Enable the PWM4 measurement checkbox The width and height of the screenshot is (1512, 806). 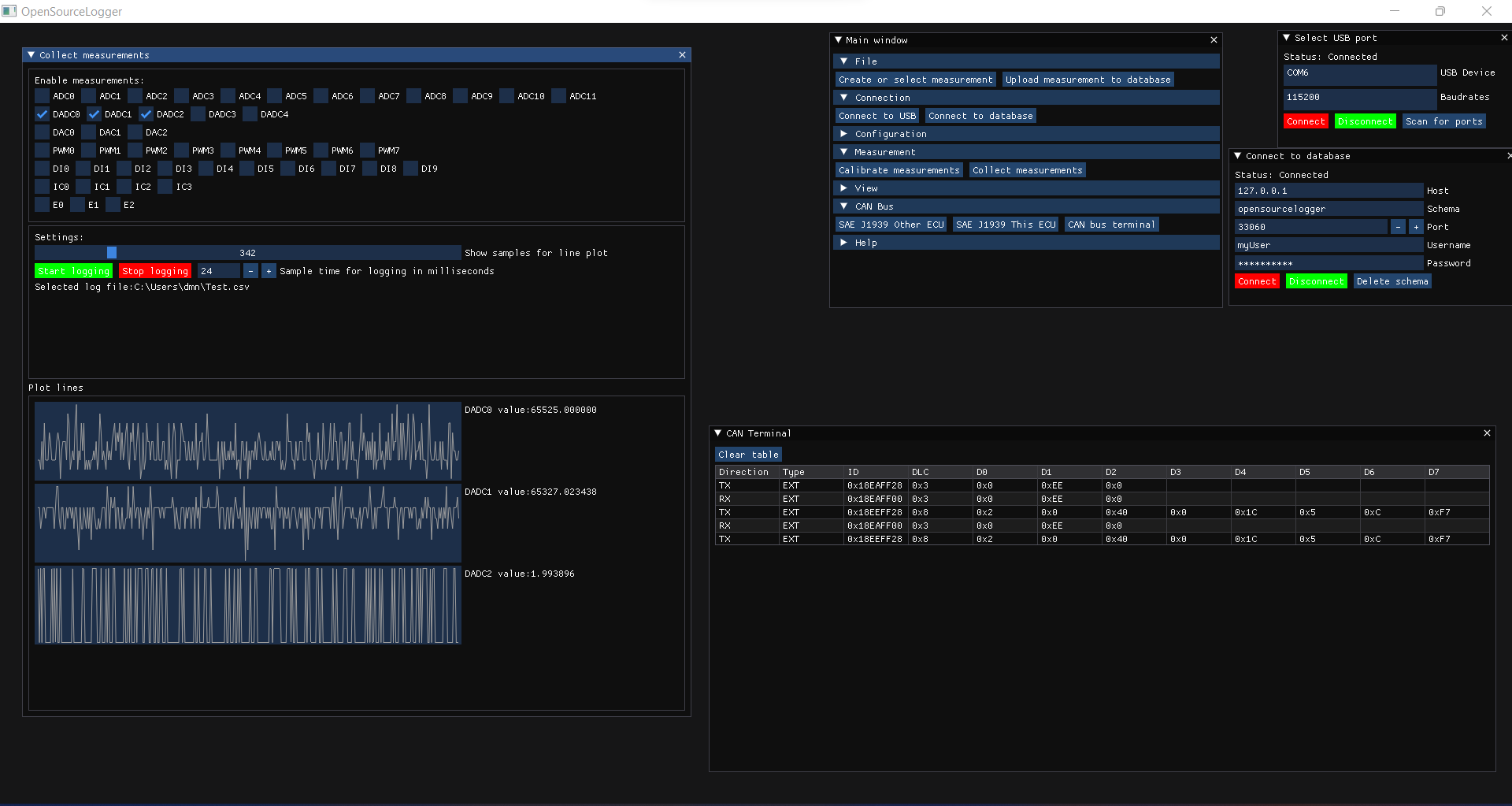(228, 150)
